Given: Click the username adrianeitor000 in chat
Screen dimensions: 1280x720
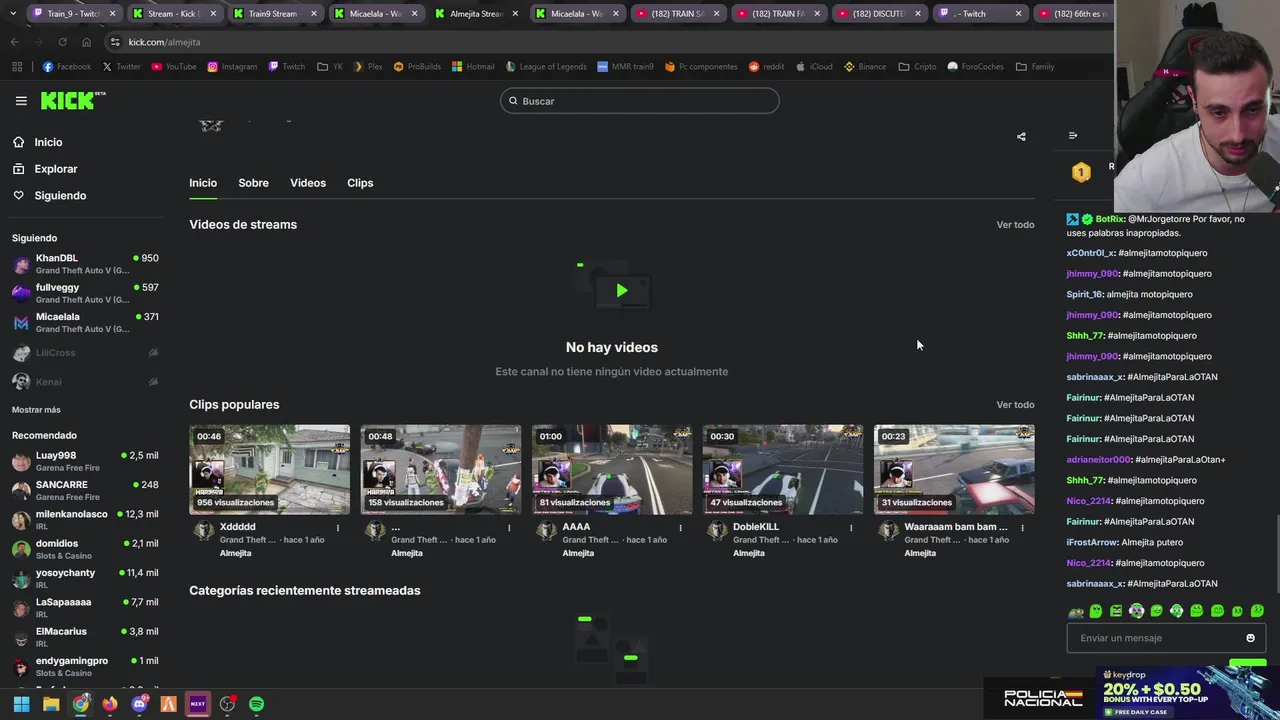Looking at the screenshot, I should click(1099, 460).
